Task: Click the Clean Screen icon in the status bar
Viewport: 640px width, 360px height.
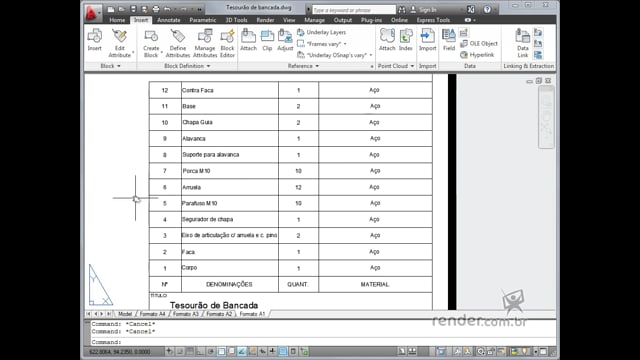Action: [544, 351]
